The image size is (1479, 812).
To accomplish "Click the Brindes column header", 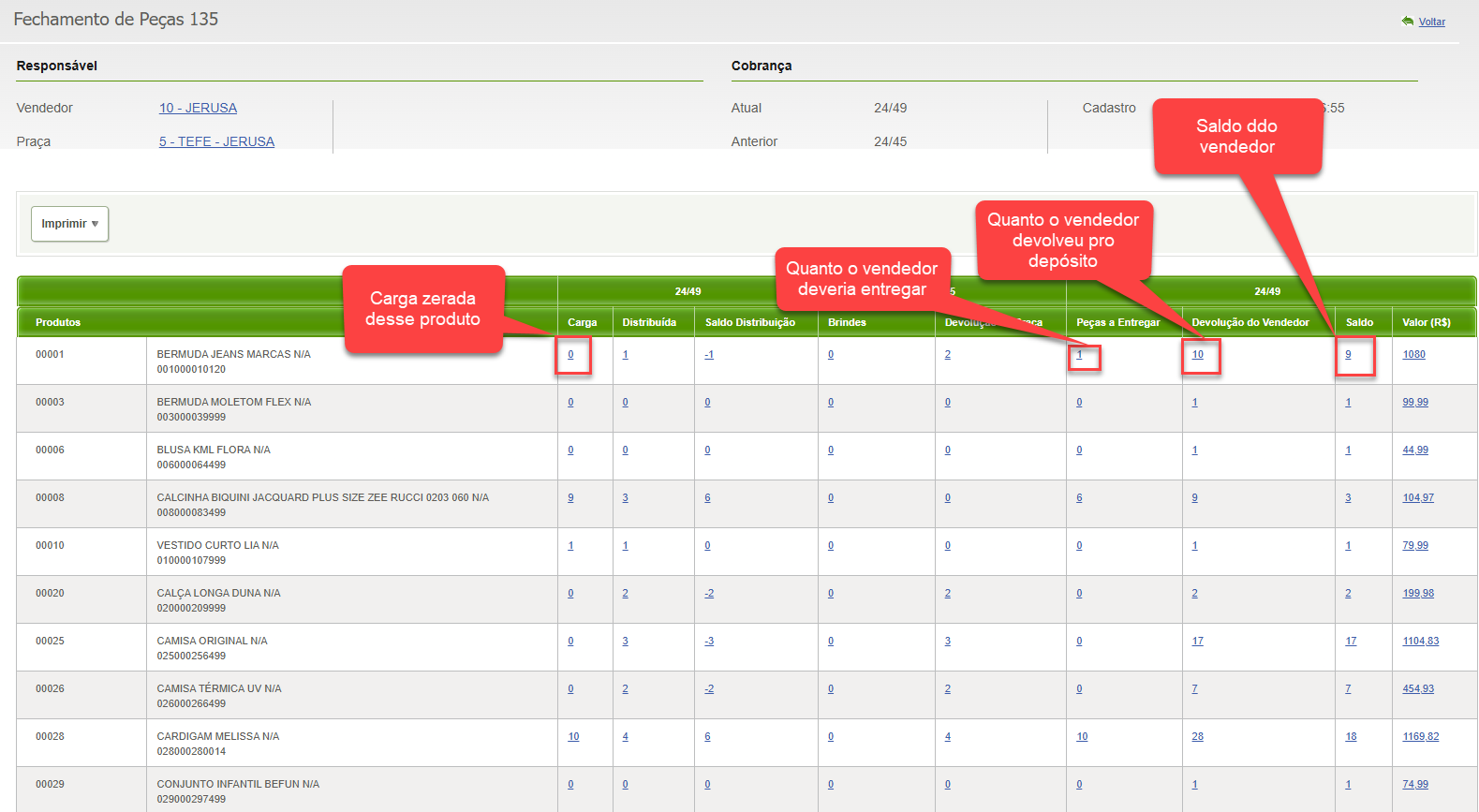I will click(x=847, y=322).
